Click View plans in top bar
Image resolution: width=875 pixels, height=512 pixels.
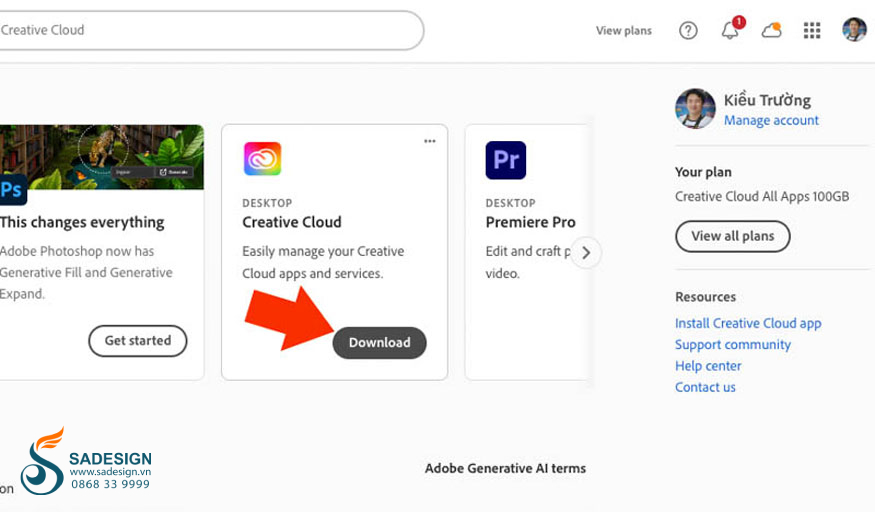click(623, 31)
